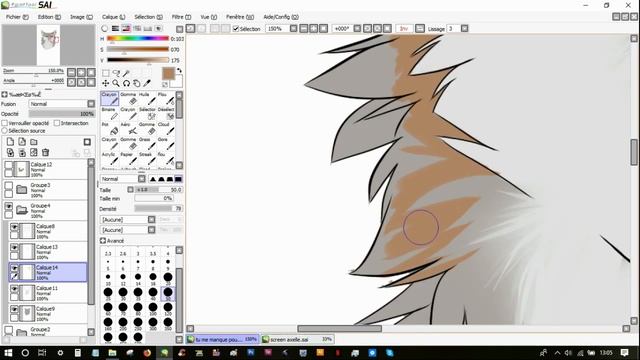
Task: Zoom out navigator with minus button
Action: coord(71,72)
